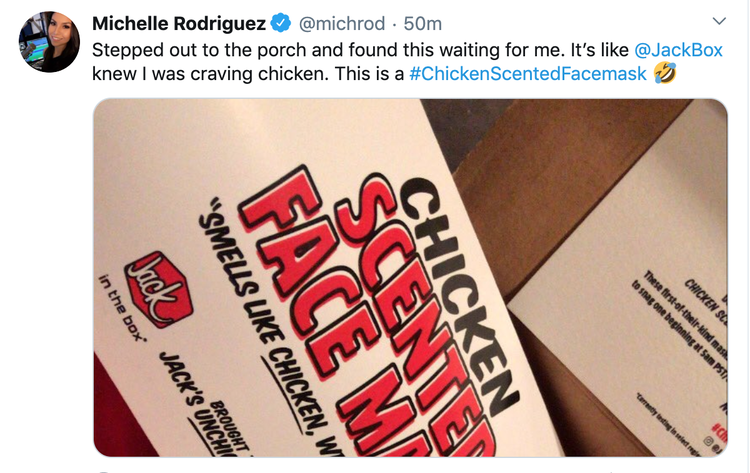750x473 pixels.
Task: Open the #ChickenScentedFacemask hashtag
Action: coord(528,74)
